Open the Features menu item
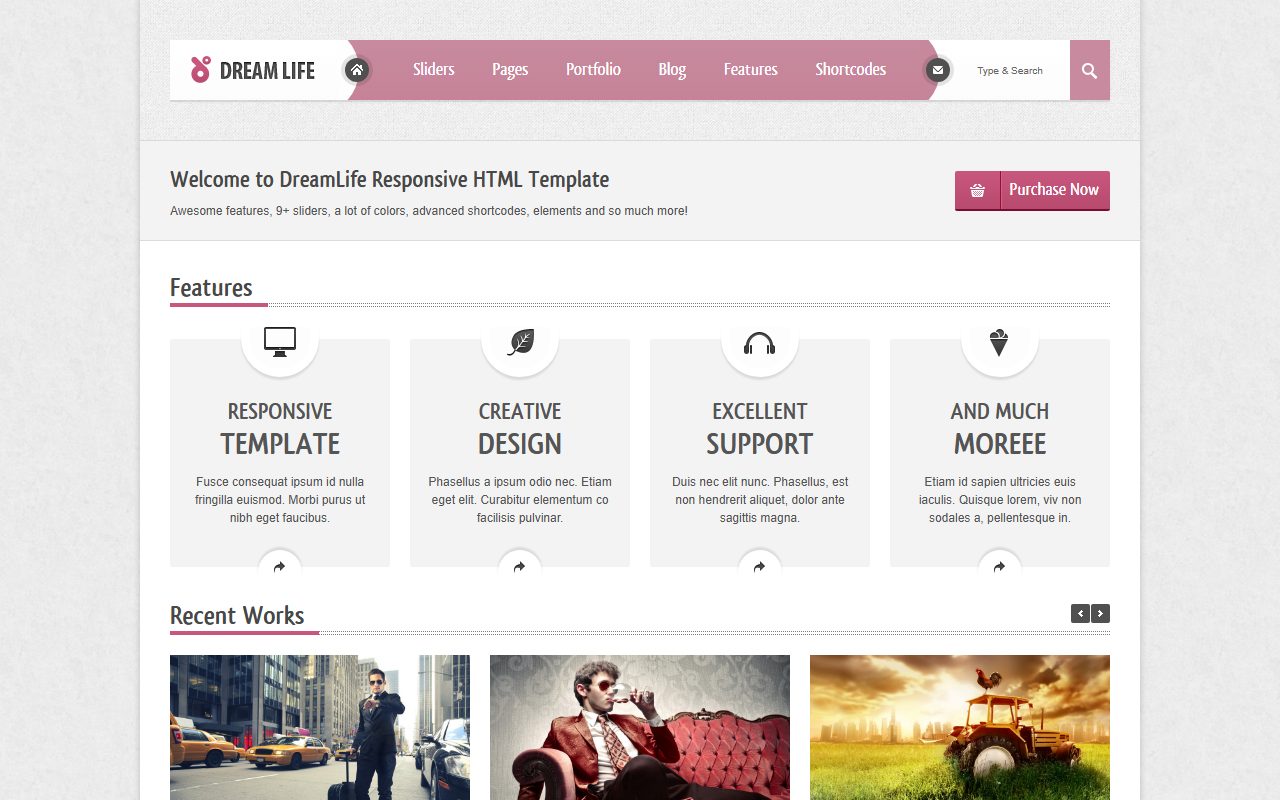The height and width of the screenshot is (800, 1280). pyautogui.click(x=751, y=69)
